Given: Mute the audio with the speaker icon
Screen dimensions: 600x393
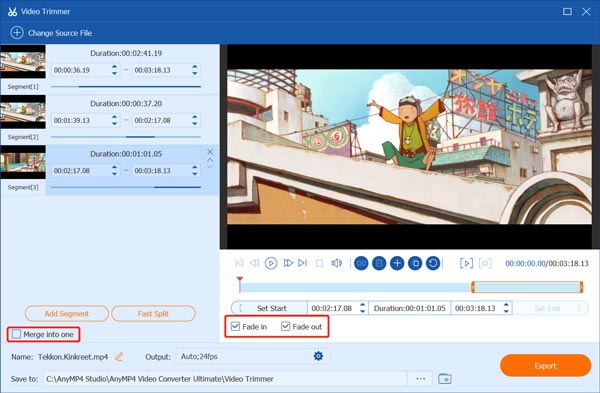Looking at the screenshot, I should click(x=336, y=263).
